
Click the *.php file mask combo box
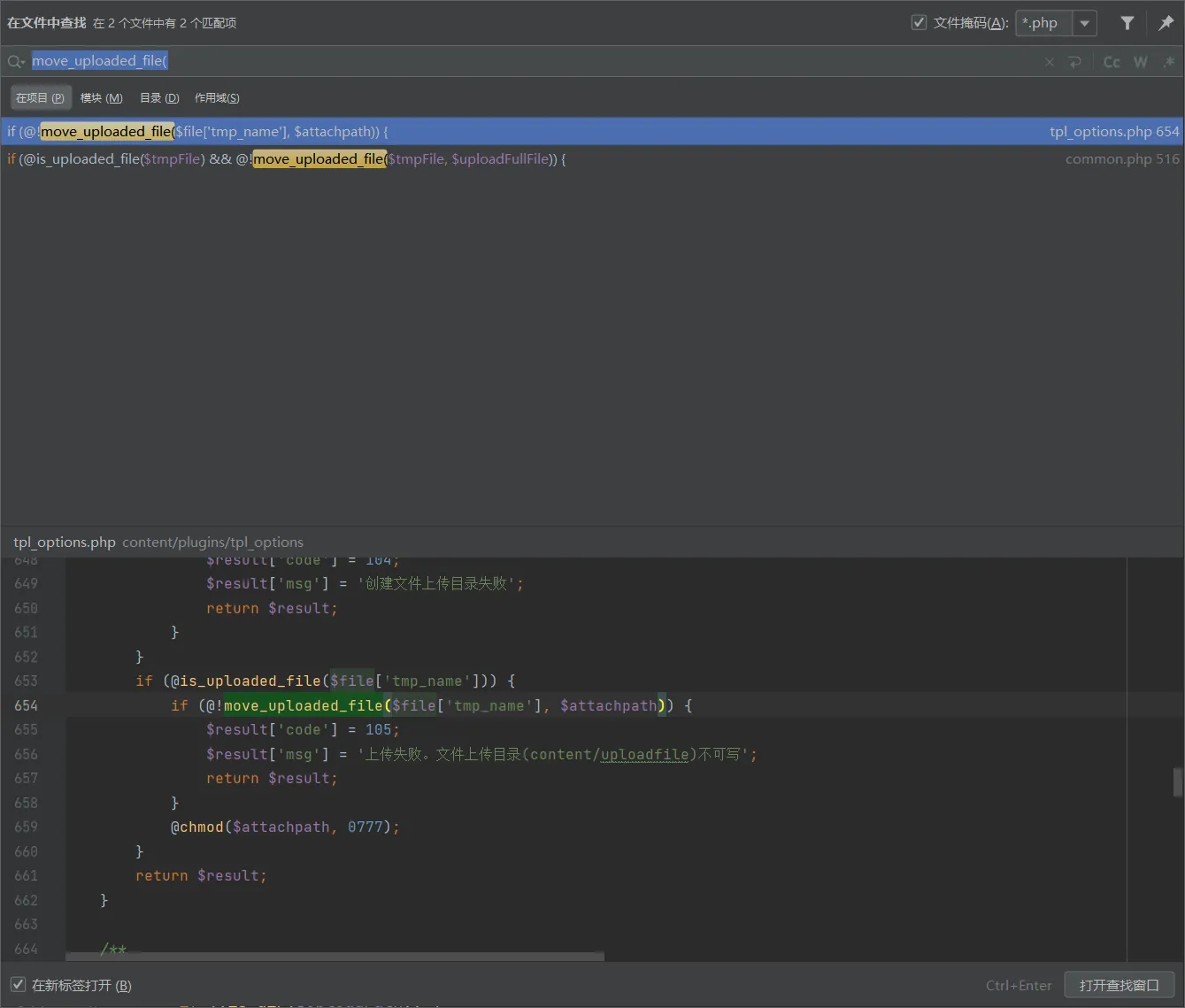[1044, 23]
